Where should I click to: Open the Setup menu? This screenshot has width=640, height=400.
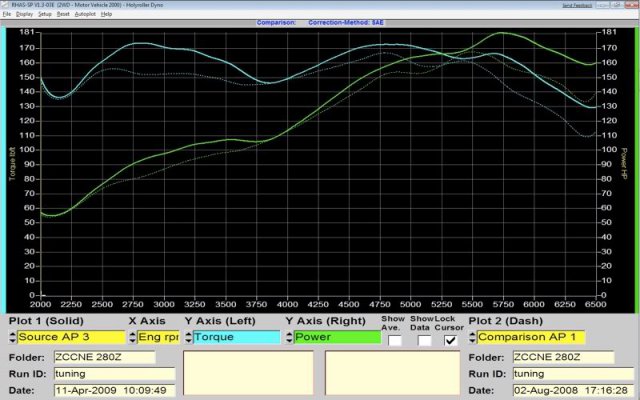tap(45, 14)
